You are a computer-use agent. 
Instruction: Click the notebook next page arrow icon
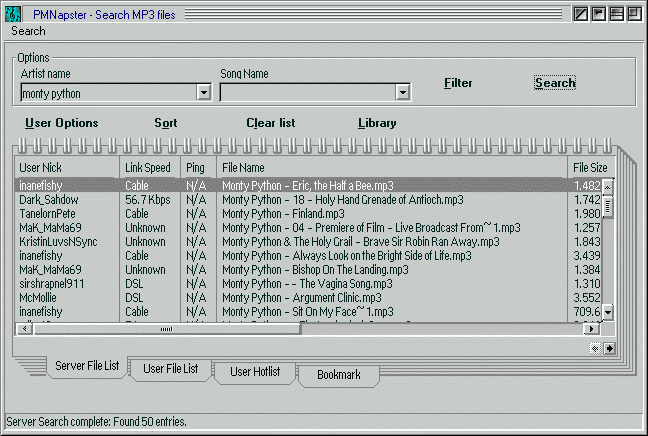[610, 349]
